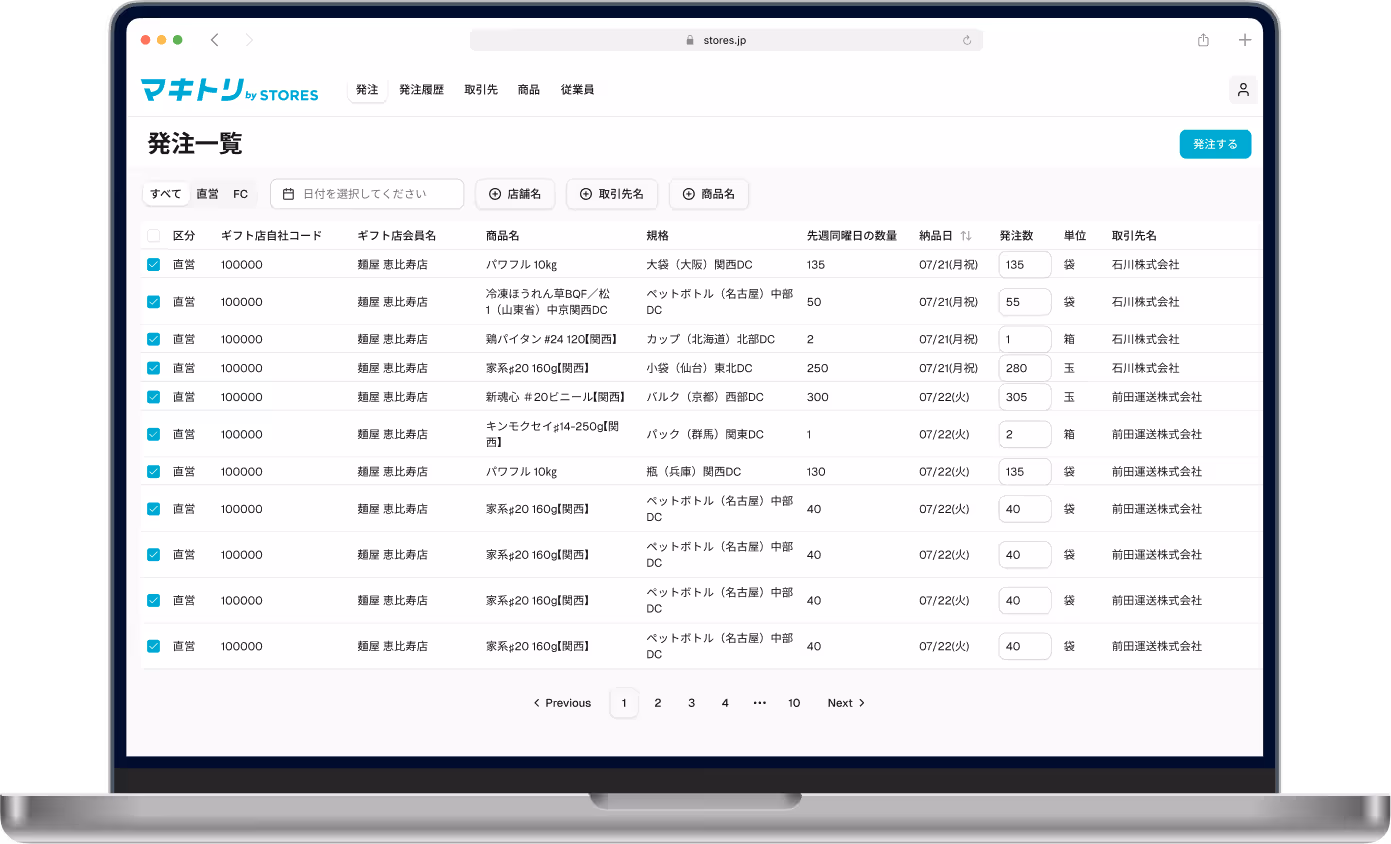Go to page 3
1391x844 pixels.
tap(691, 703)
